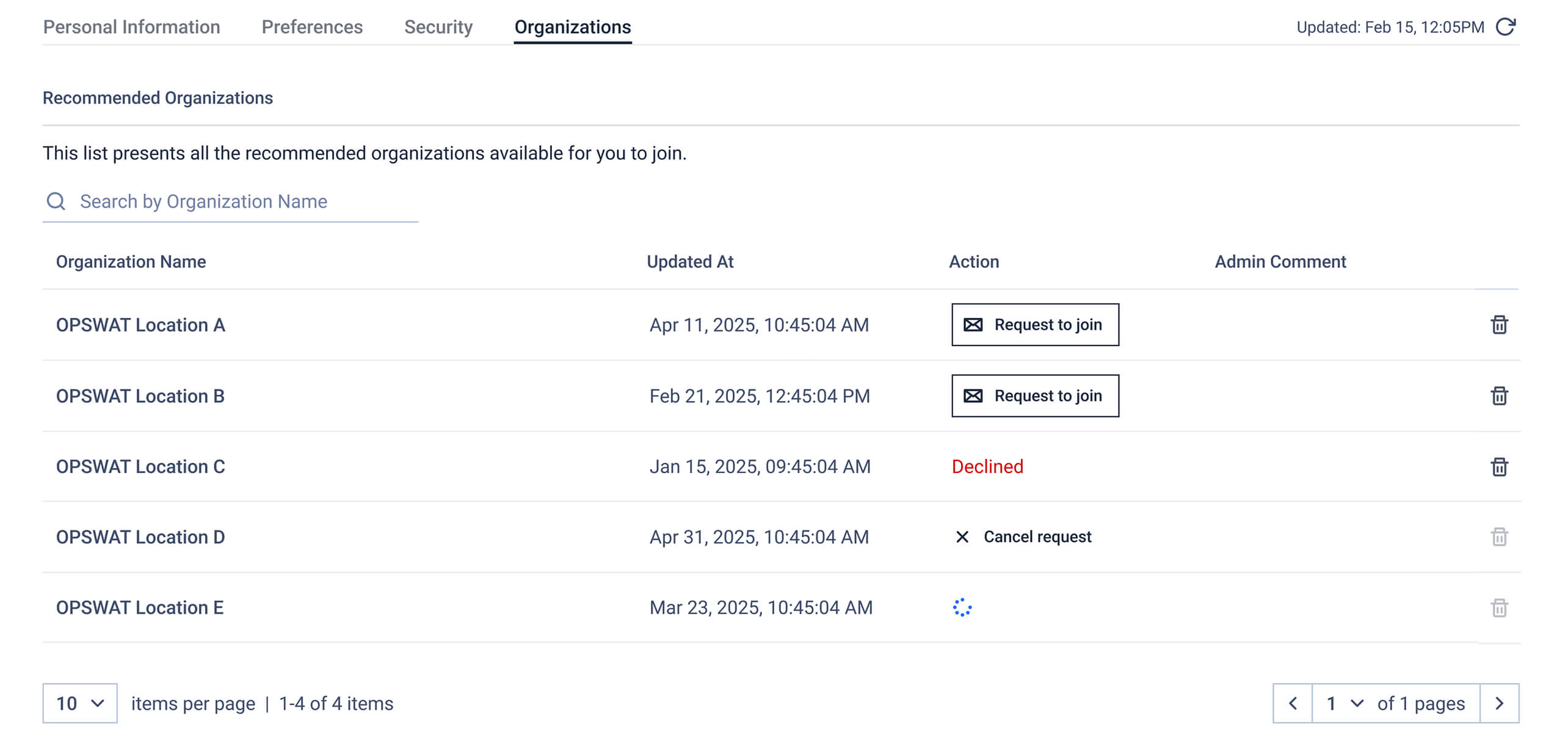1568x747 pixels.
Task: Open the items per page dropdown
Action: pos(78,703)
